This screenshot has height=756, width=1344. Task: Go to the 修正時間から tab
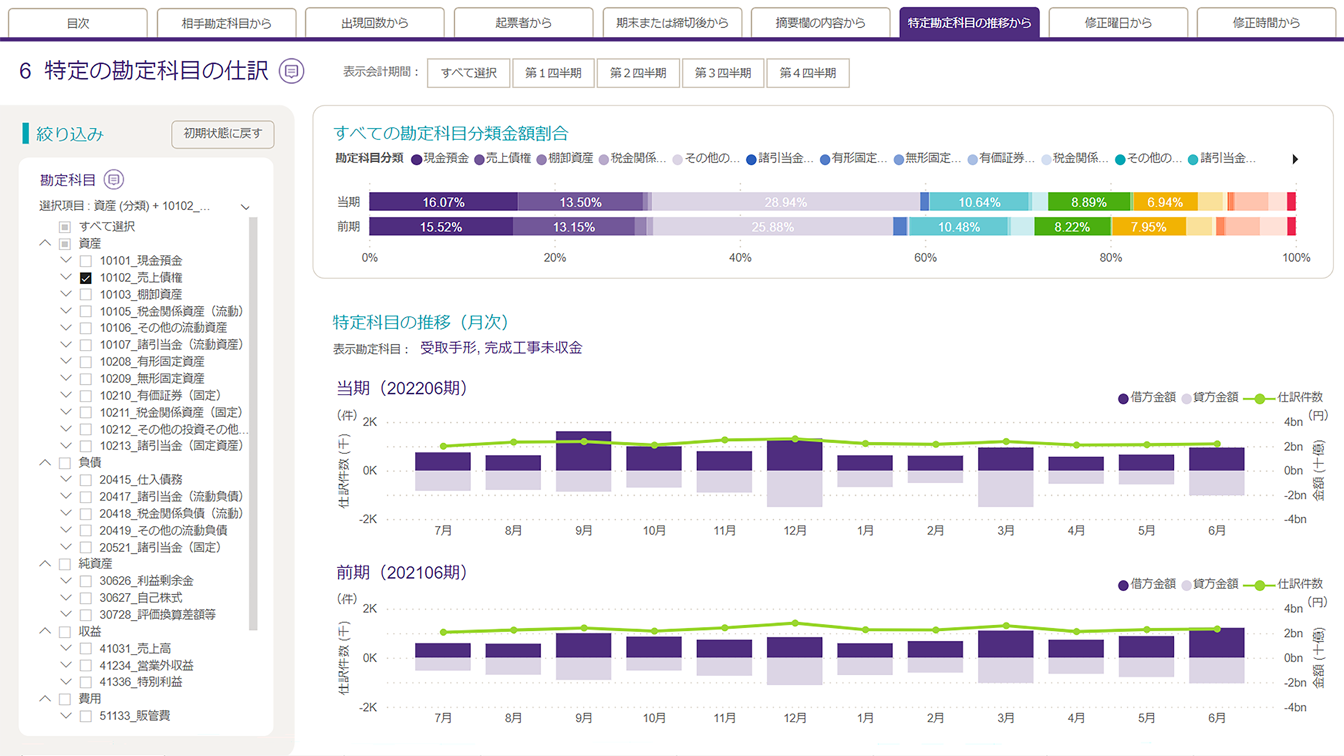pos(1267,23)
